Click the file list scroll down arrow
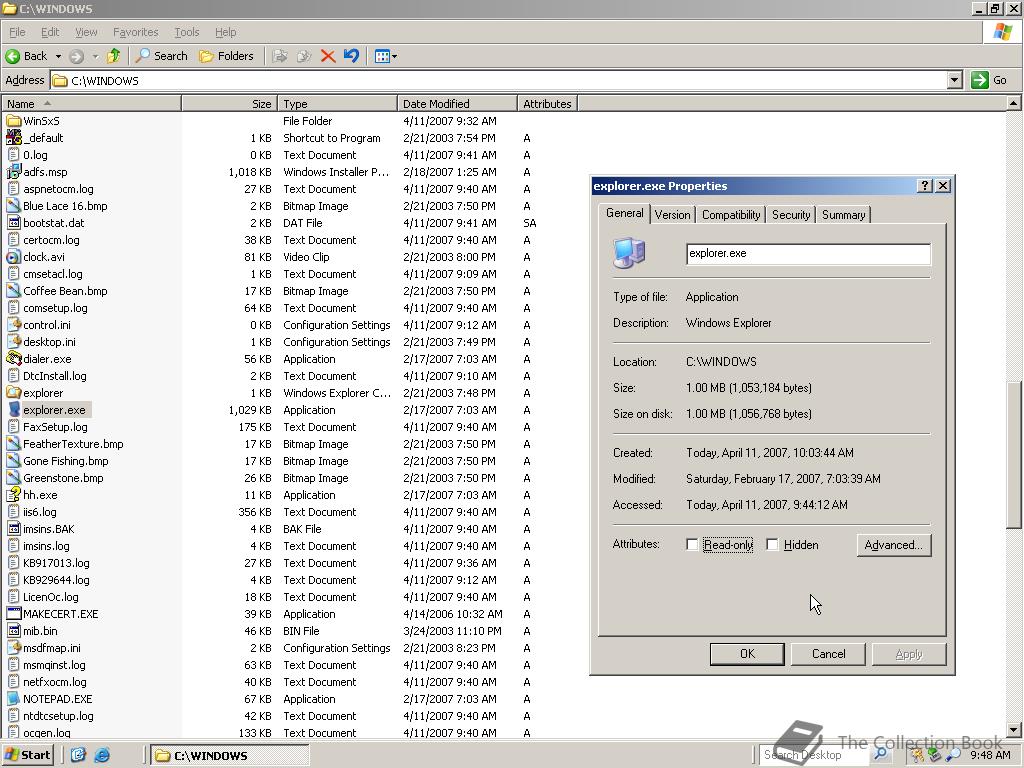This screenshot has width=1024, height=768. (1013, 729)
